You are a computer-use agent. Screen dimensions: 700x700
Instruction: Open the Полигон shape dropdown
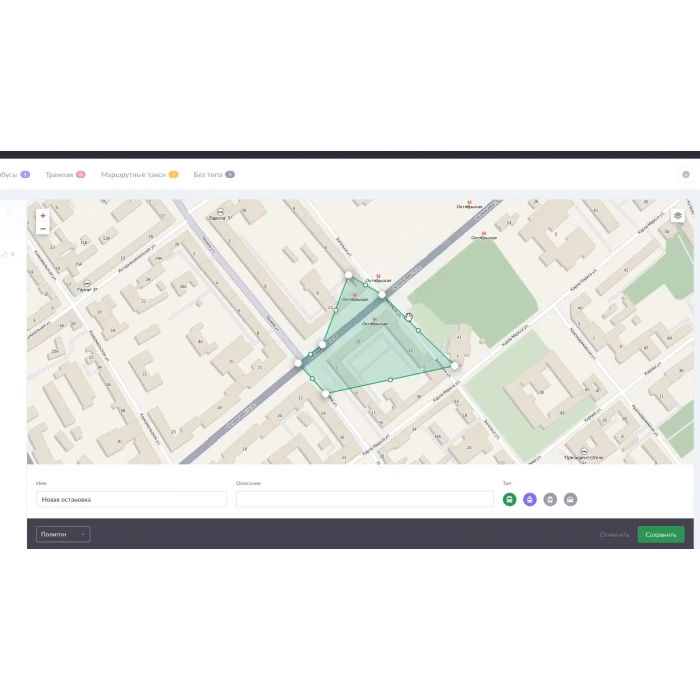[63, 534]
